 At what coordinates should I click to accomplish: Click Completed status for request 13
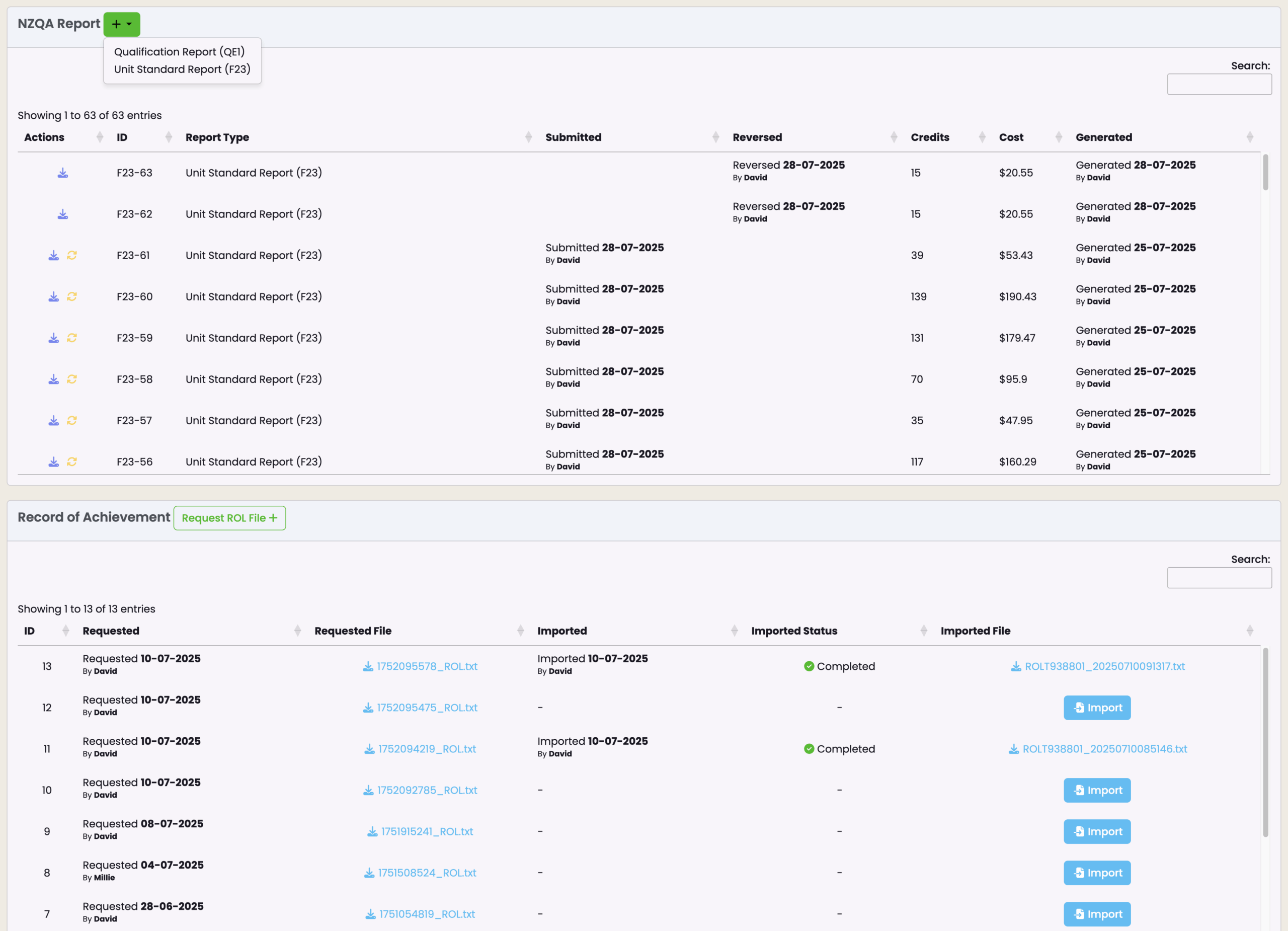(839, 666)
